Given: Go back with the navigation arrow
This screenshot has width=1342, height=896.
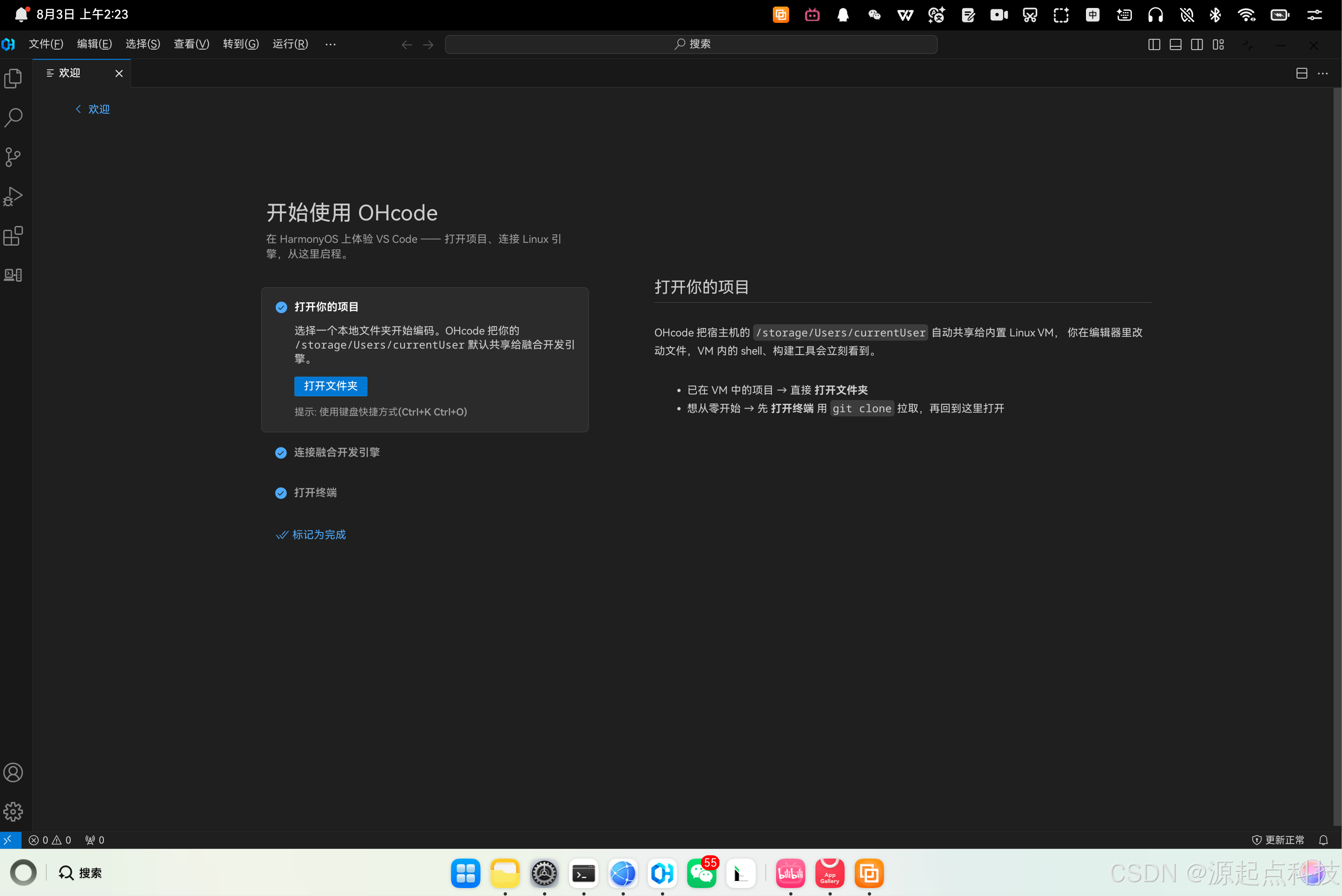Looking at the screenshot, I should (x=407, y=44).
